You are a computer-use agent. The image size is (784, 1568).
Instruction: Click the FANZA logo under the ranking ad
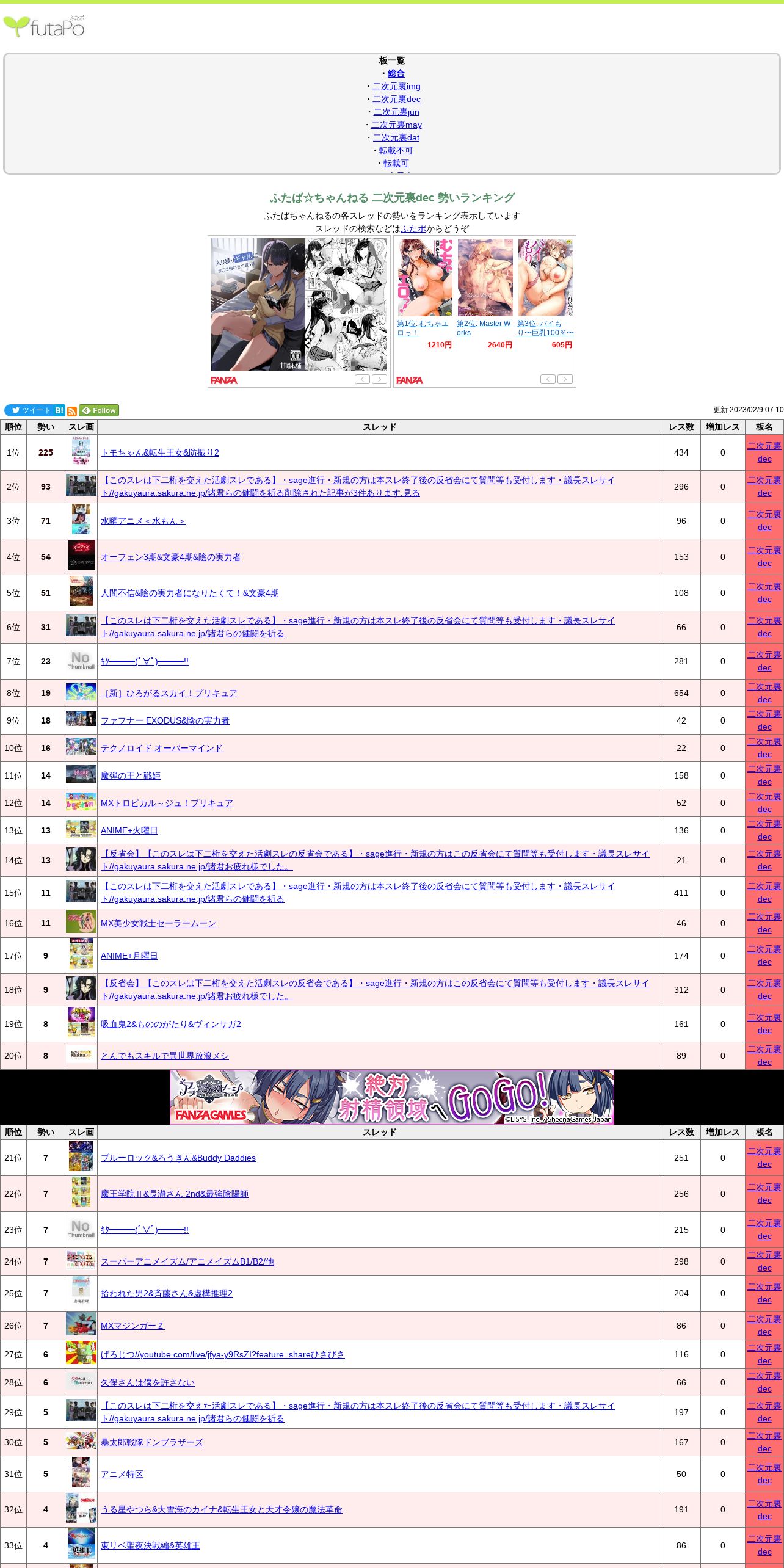(410, 380)
